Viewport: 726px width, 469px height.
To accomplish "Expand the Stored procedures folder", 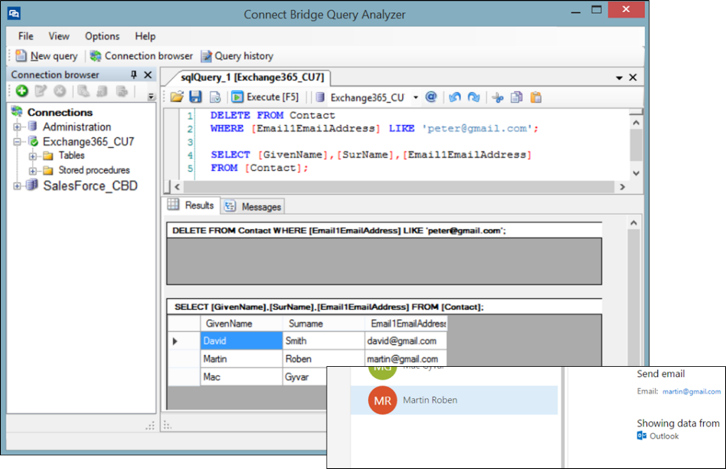I will (32, 171).
